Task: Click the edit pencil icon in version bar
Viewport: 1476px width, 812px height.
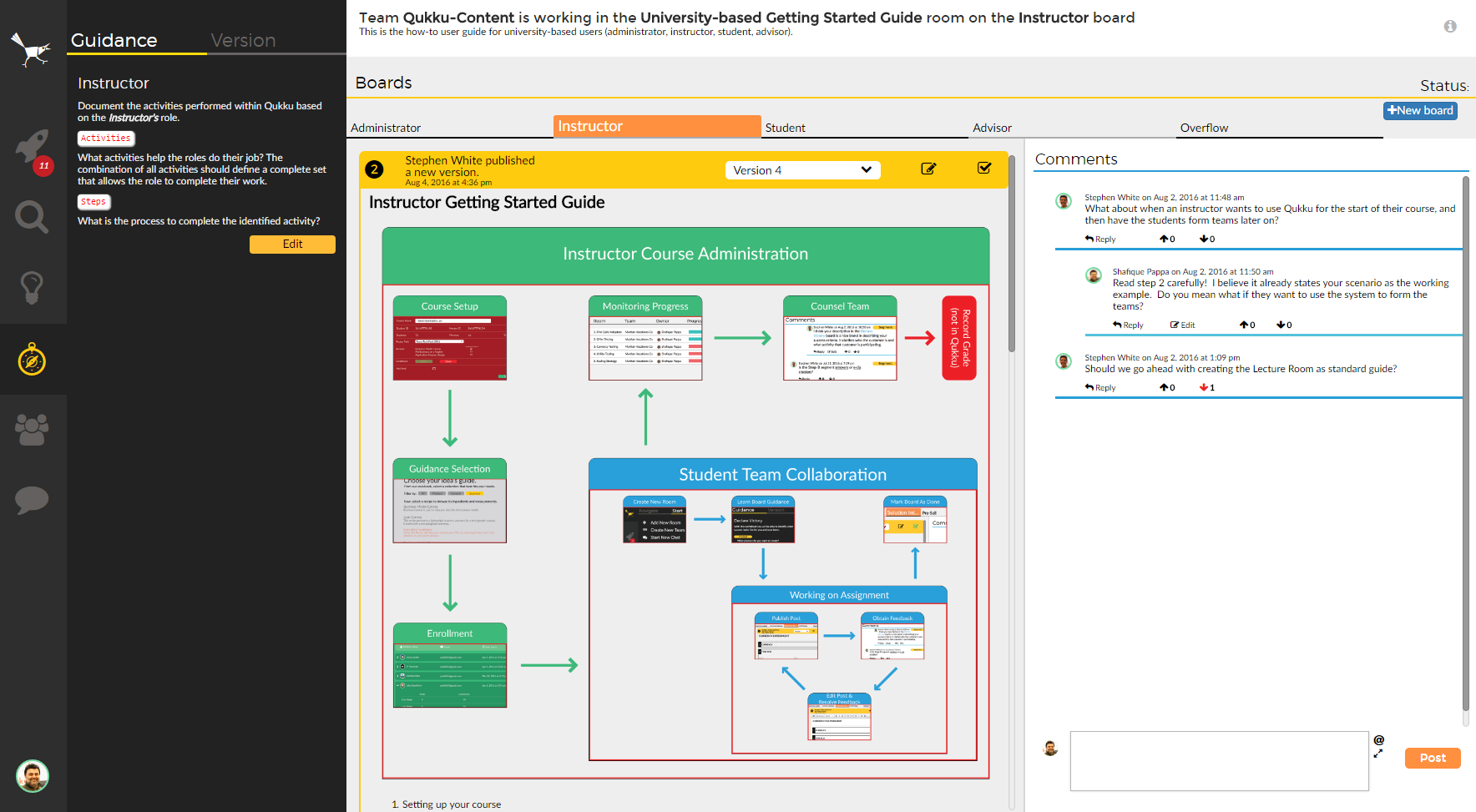Action: 928,169
